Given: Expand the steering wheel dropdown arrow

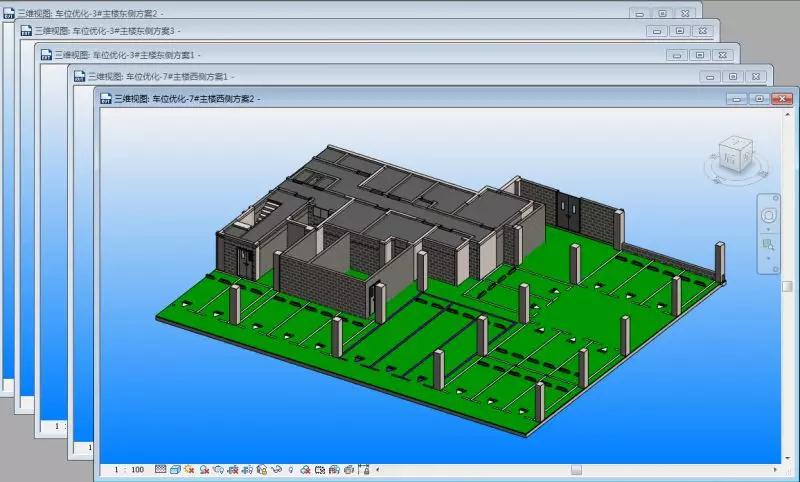Looking at the screenshot, I should pos(768,229).
